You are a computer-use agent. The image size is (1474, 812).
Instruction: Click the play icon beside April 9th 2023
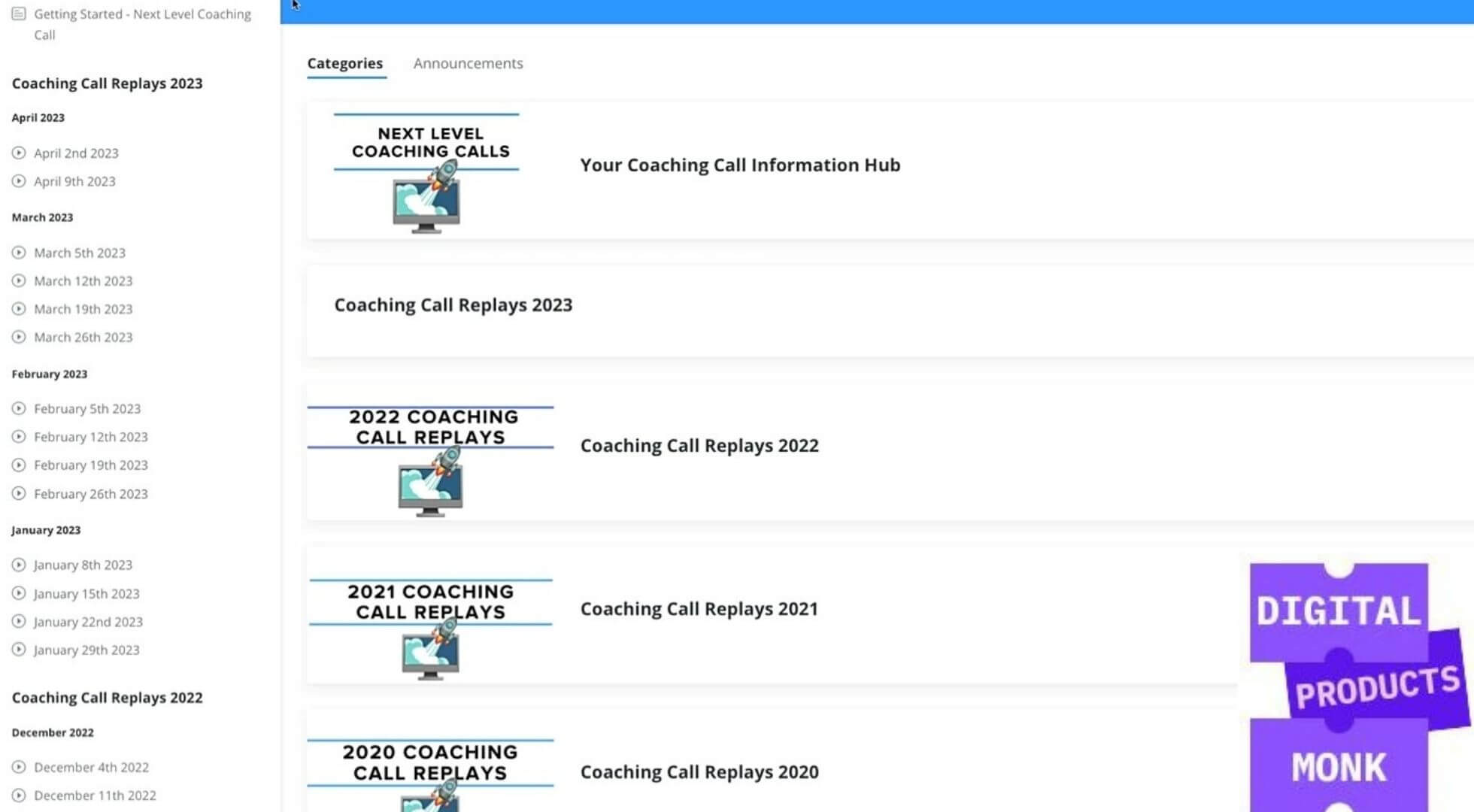pos(19,180)
